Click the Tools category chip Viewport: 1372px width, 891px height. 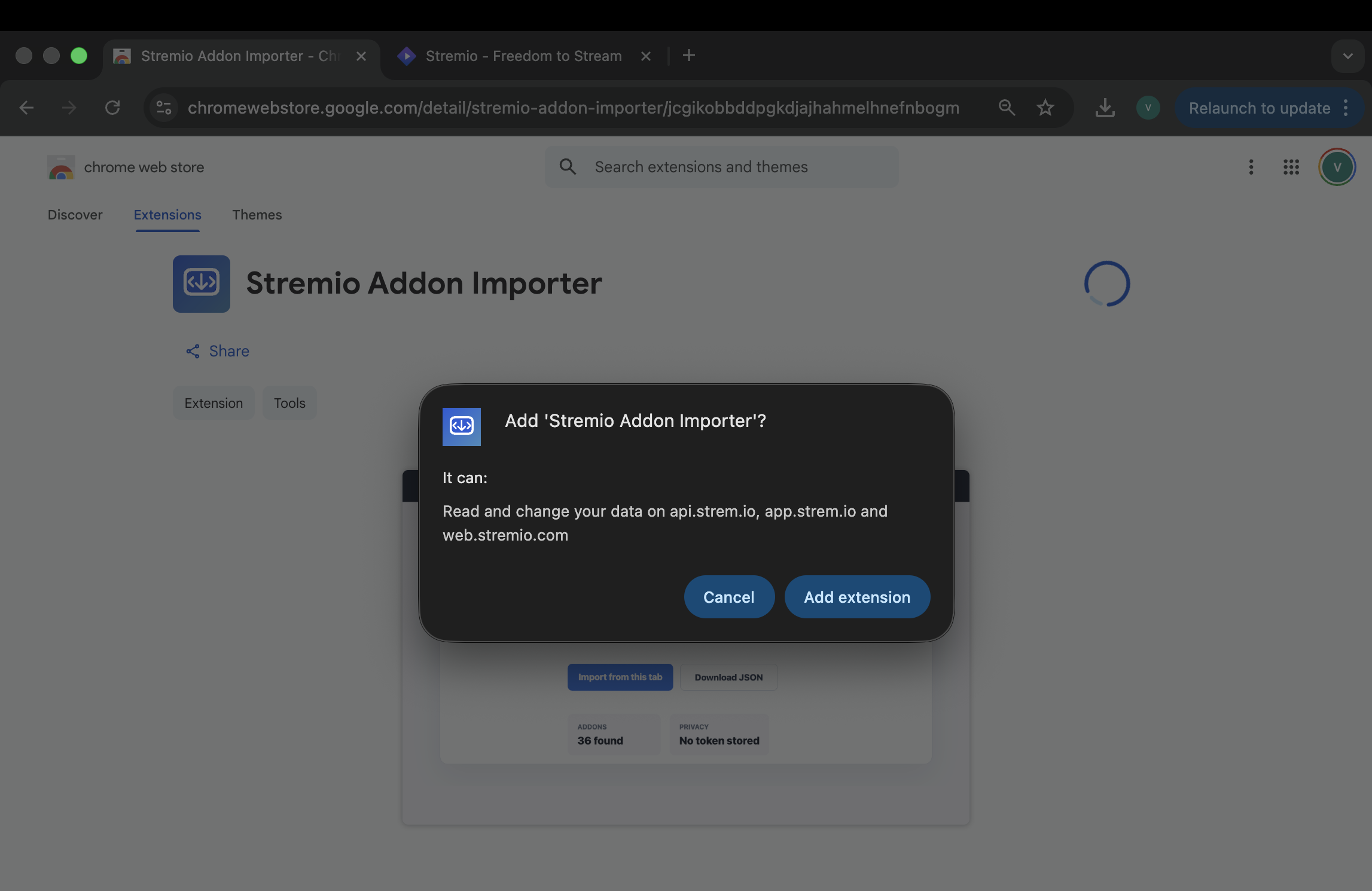tap(289, 403)
